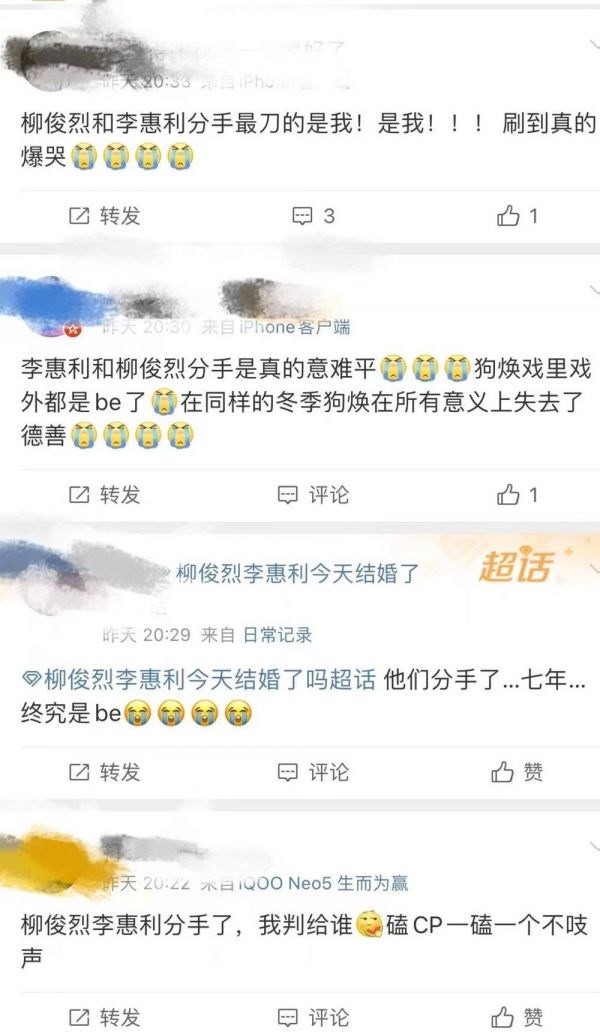Viewport: 600px width, 1035px height.
Task: Repost the 意难平 second post
Action: [x=105, y=494]
